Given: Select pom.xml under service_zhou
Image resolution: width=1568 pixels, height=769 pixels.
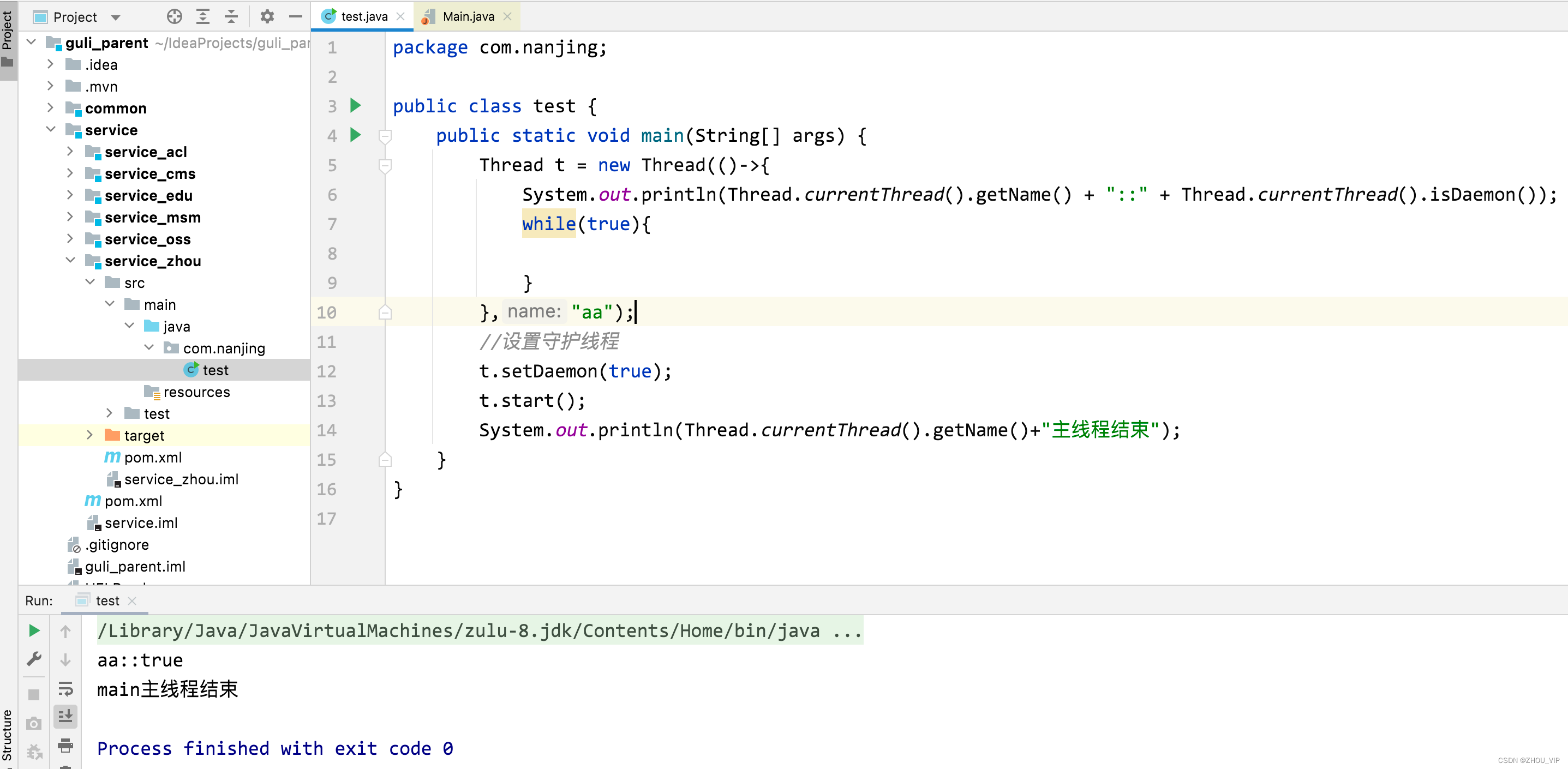Looking at the screenshot, I should point(152,458).
